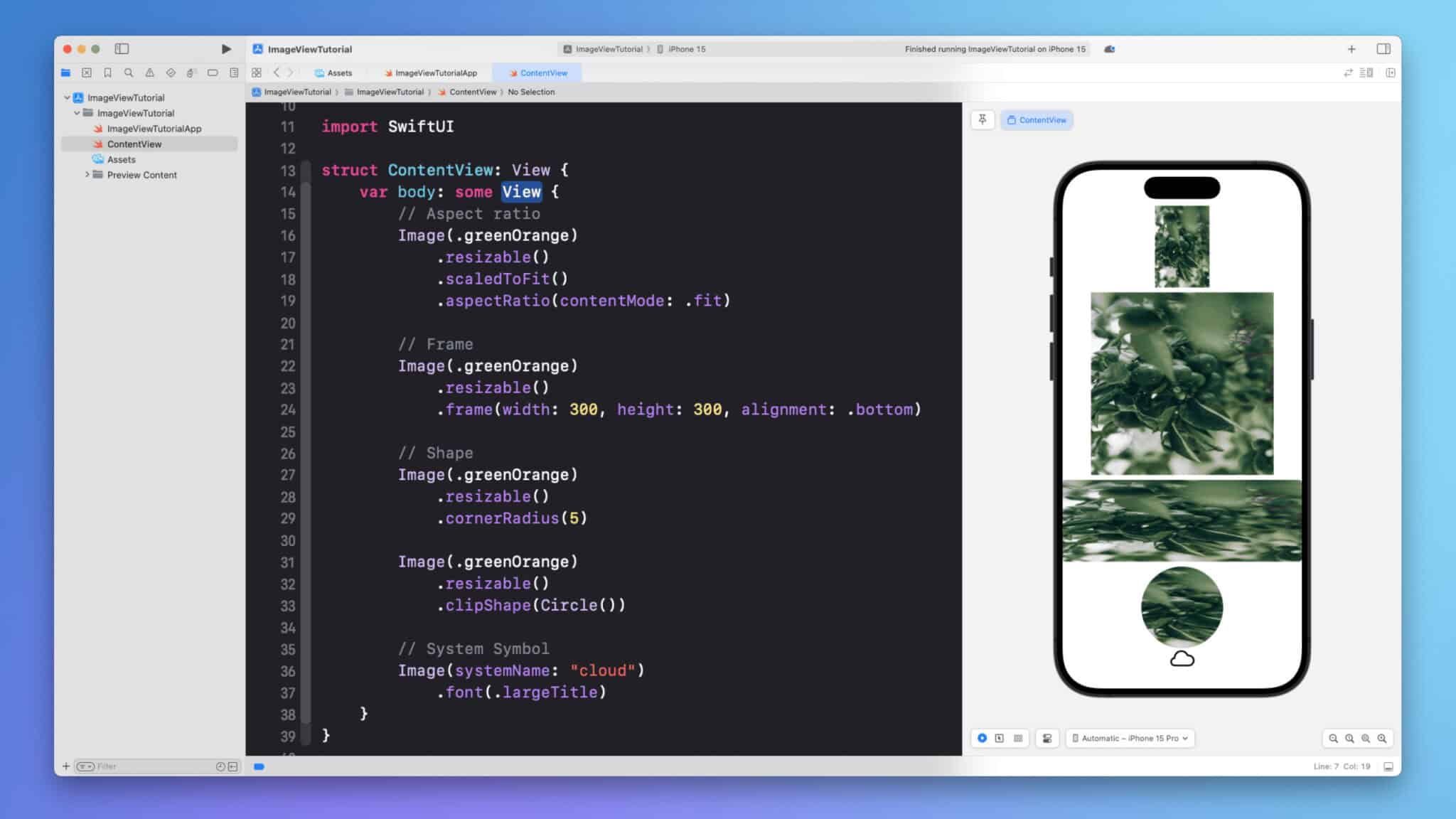This screenshot has height=819, width=1456.
Task: Open preview device settings icon
Action: click(1046, 739)
